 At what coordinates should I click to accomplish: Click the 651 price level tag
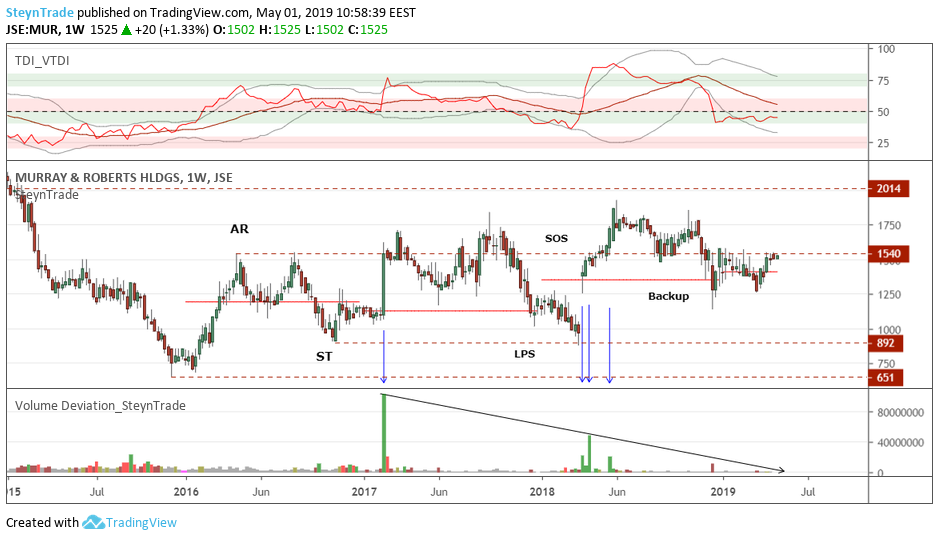[x=886, y=378]
